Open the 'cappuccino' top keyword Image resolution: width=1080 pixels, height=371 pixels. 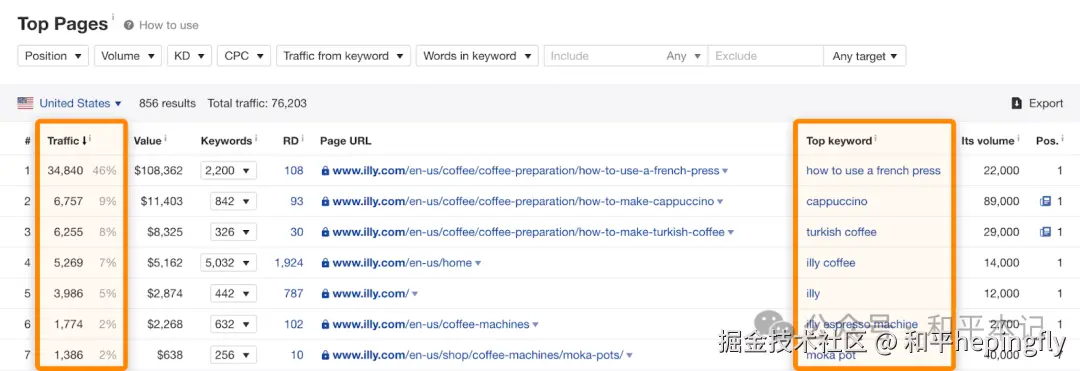pyautogui.click(x=837, y=201)
